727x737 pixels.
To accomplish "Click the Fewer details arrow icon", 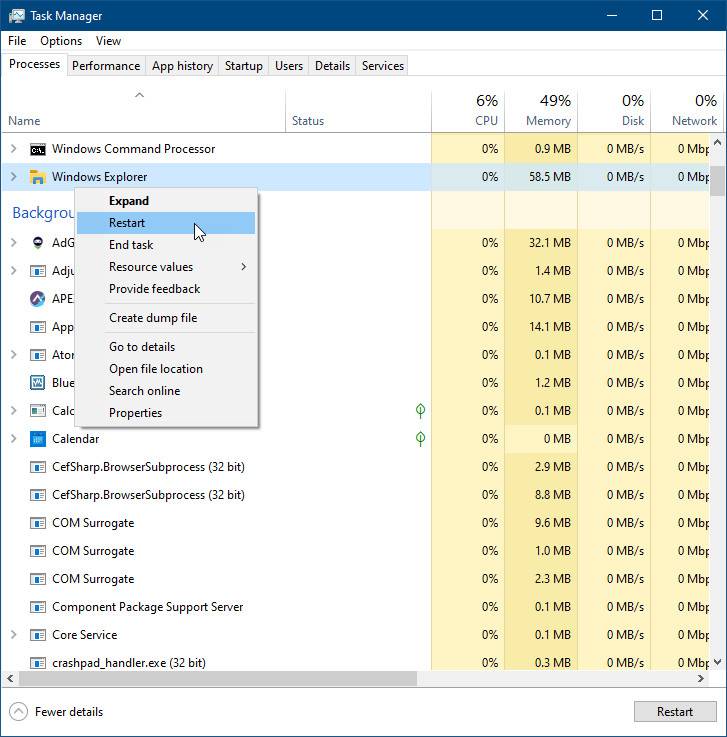I will tap(18, 712).
